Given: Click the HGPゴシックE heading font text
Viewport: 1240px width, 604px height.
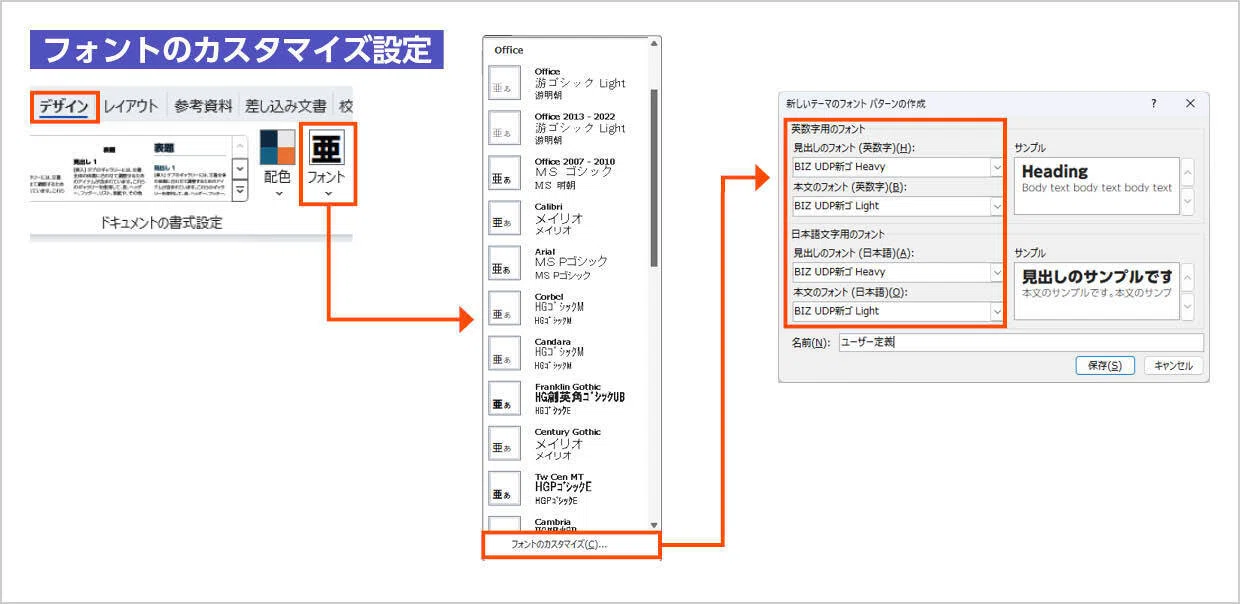Looking at the screenshot, I should pos(563,486).
